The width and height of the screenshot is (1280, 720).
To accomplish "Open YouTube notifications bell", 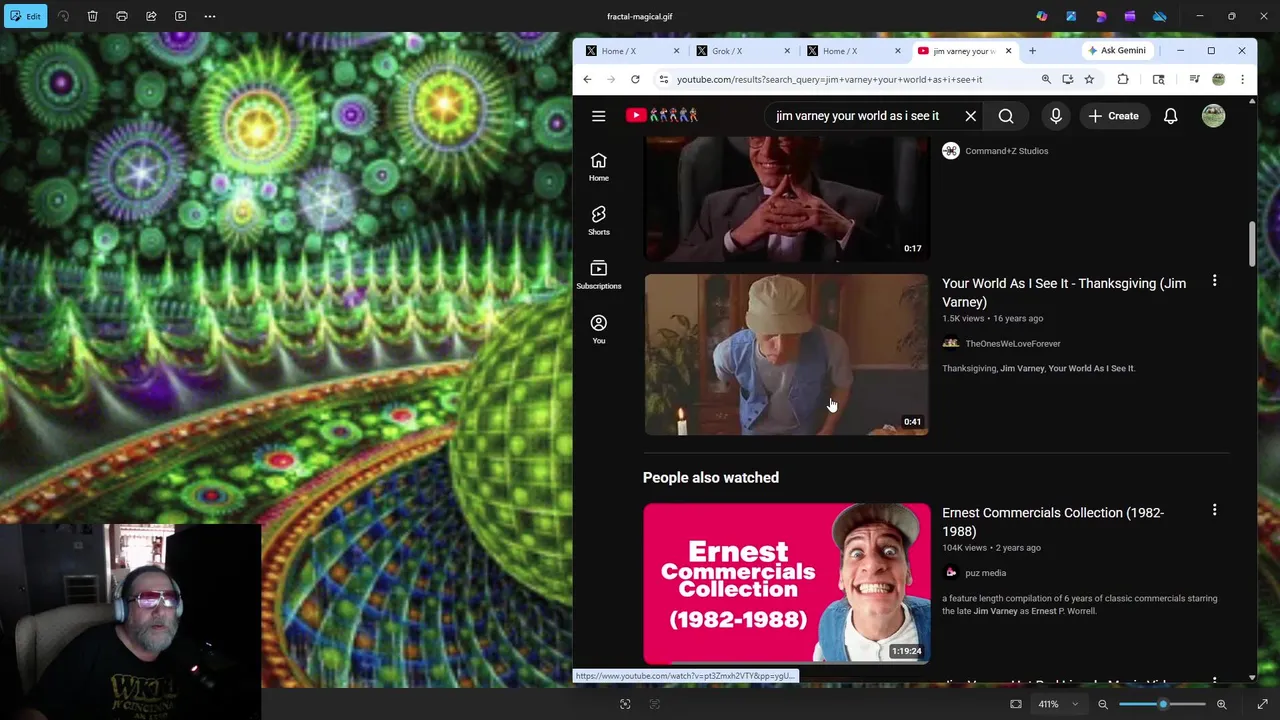I will click(x=1170, y=116).
